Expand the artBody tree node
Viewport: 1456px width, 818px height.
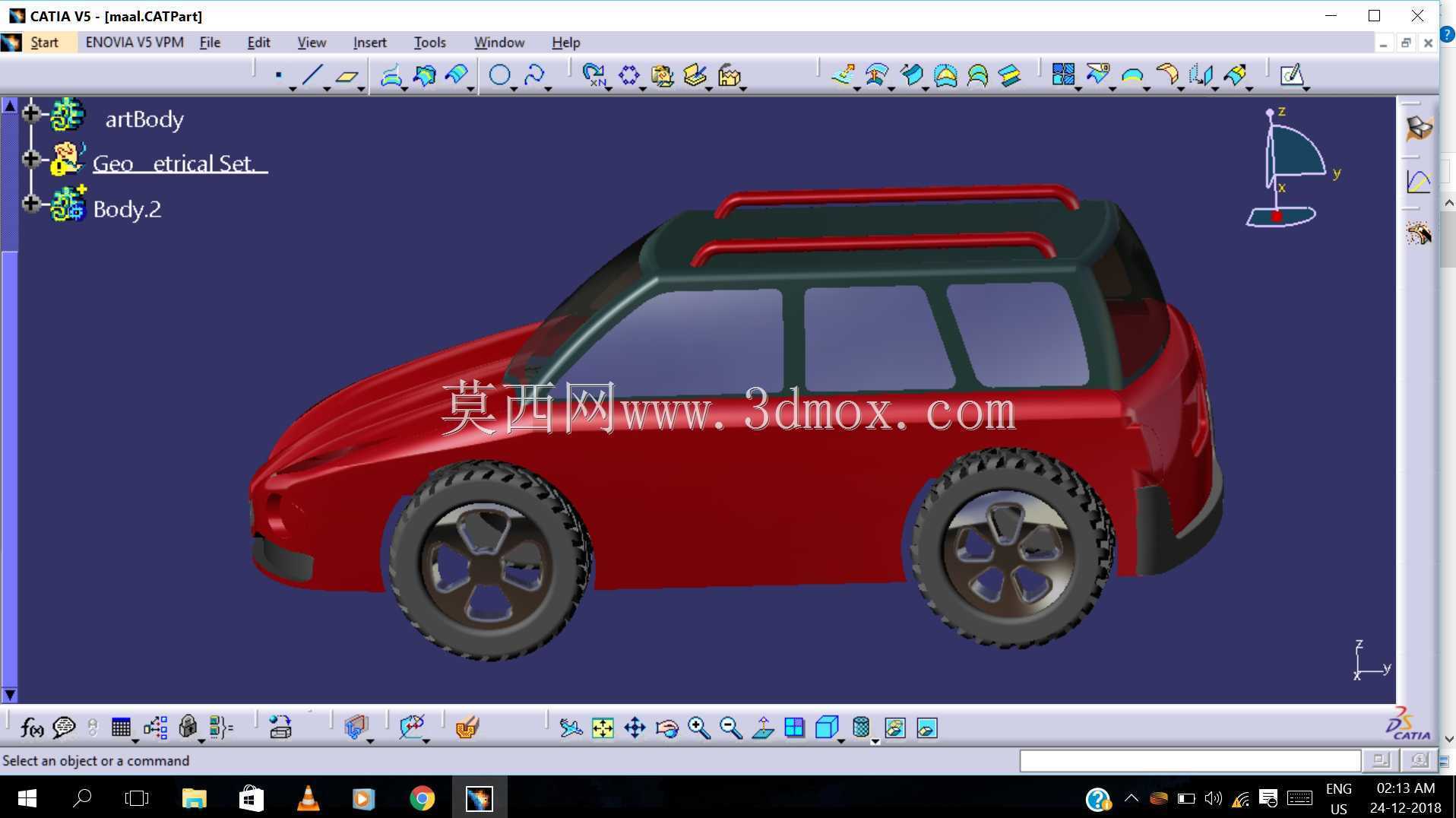(30, 113)
